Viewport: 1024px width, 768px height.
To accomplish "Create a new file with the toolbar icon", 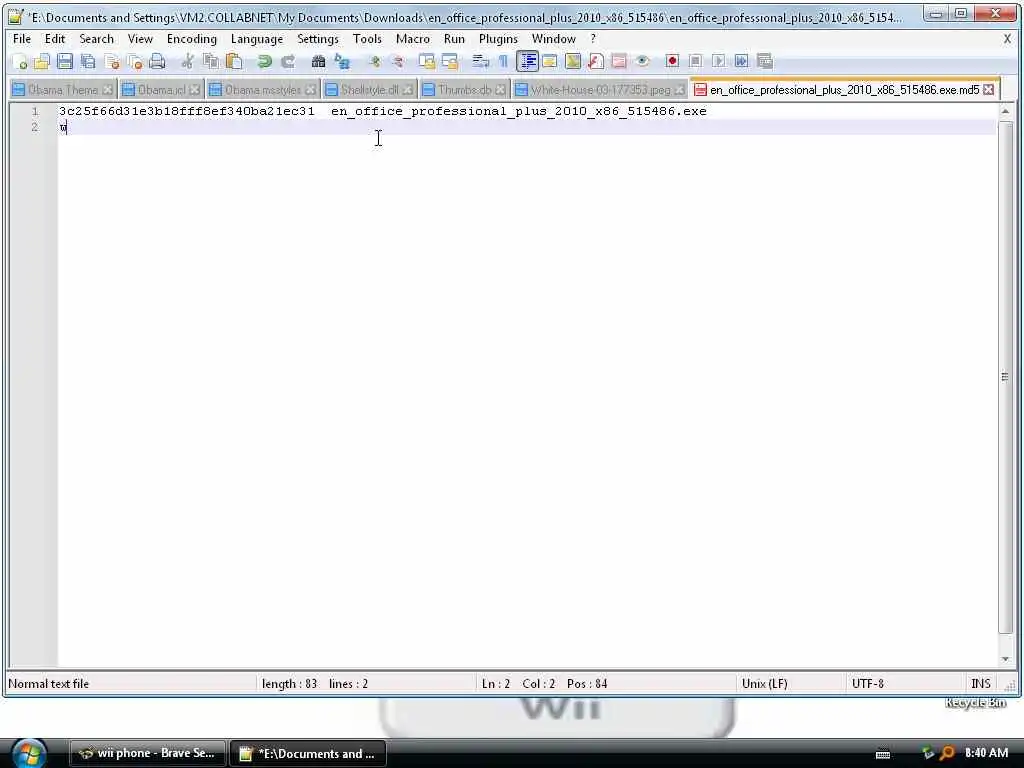I will tap(20, 61).
